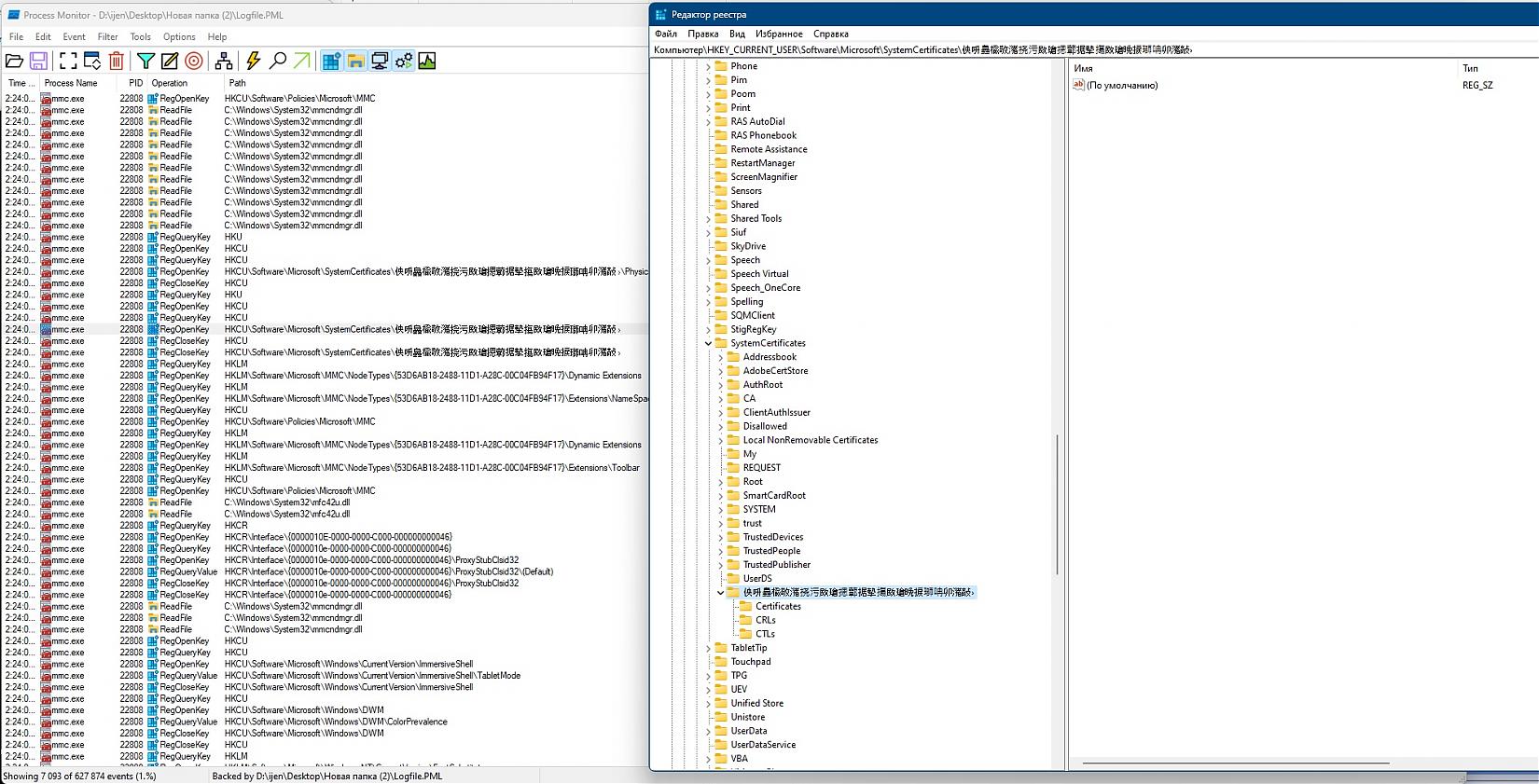
Task: Click the Capture events toolbar icon
Action: tap(68, 62)
